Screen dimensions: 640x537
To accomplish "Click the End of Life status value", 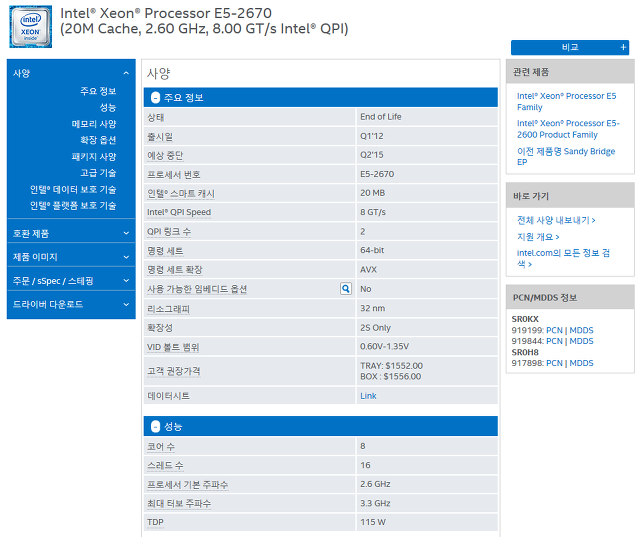I will coord(380,117).
